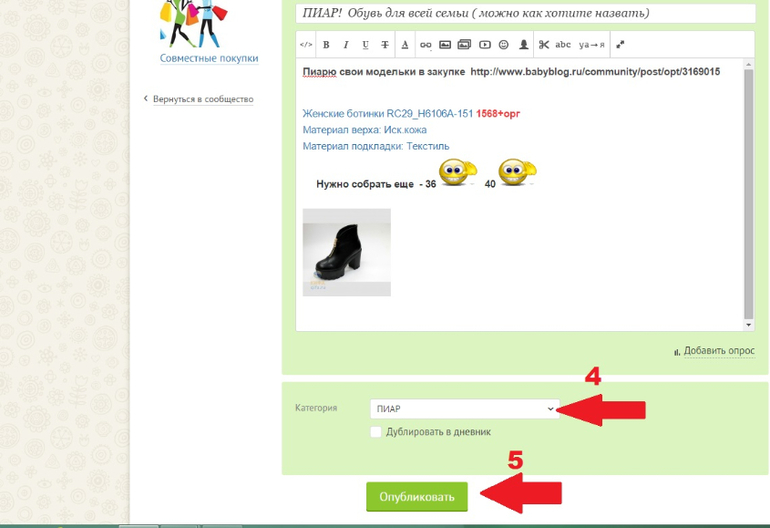Apply italic formatting in editor

click(346, 45)
